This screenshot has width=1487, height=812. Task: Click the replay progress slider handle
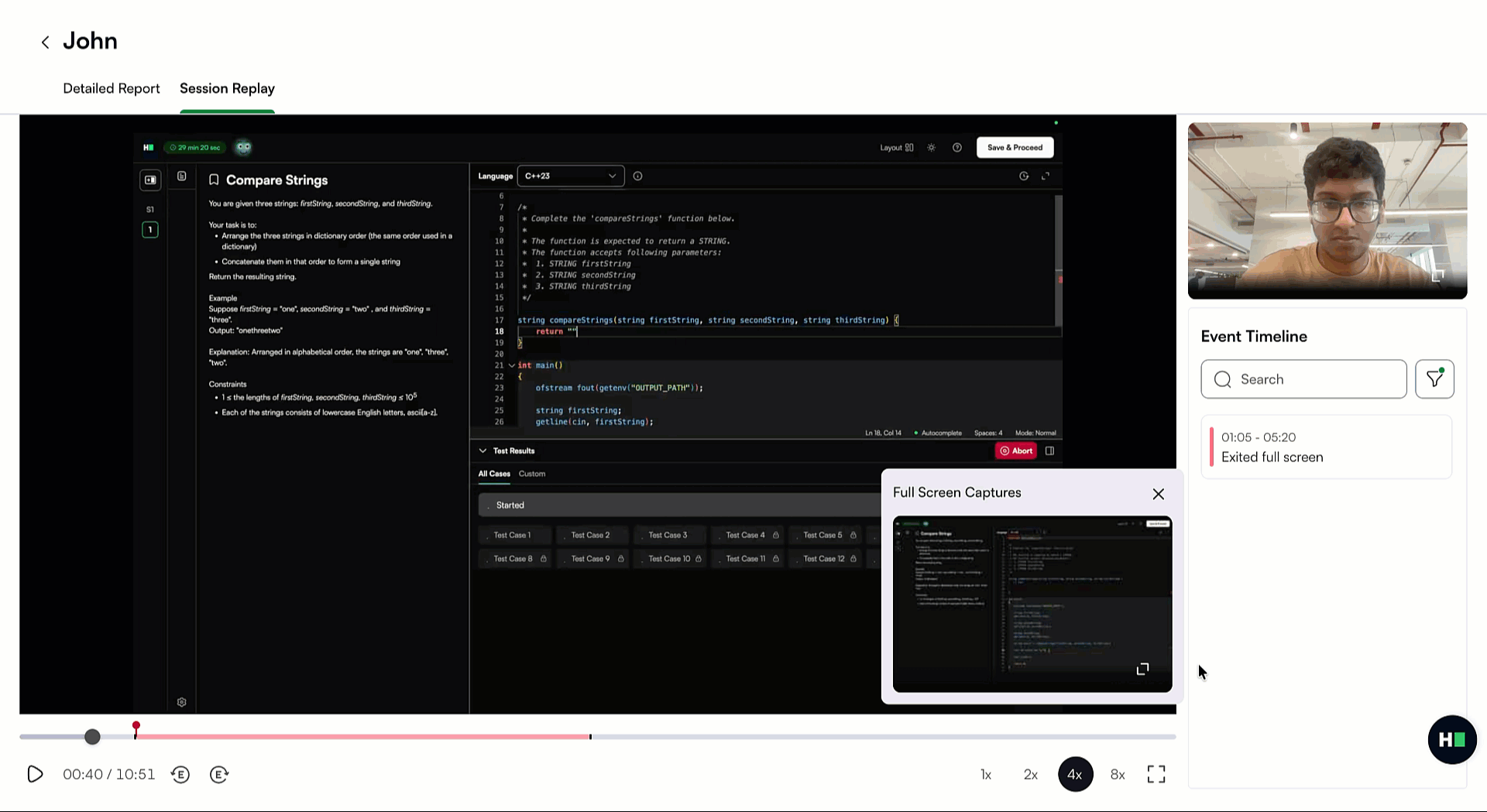pos(92,737)
